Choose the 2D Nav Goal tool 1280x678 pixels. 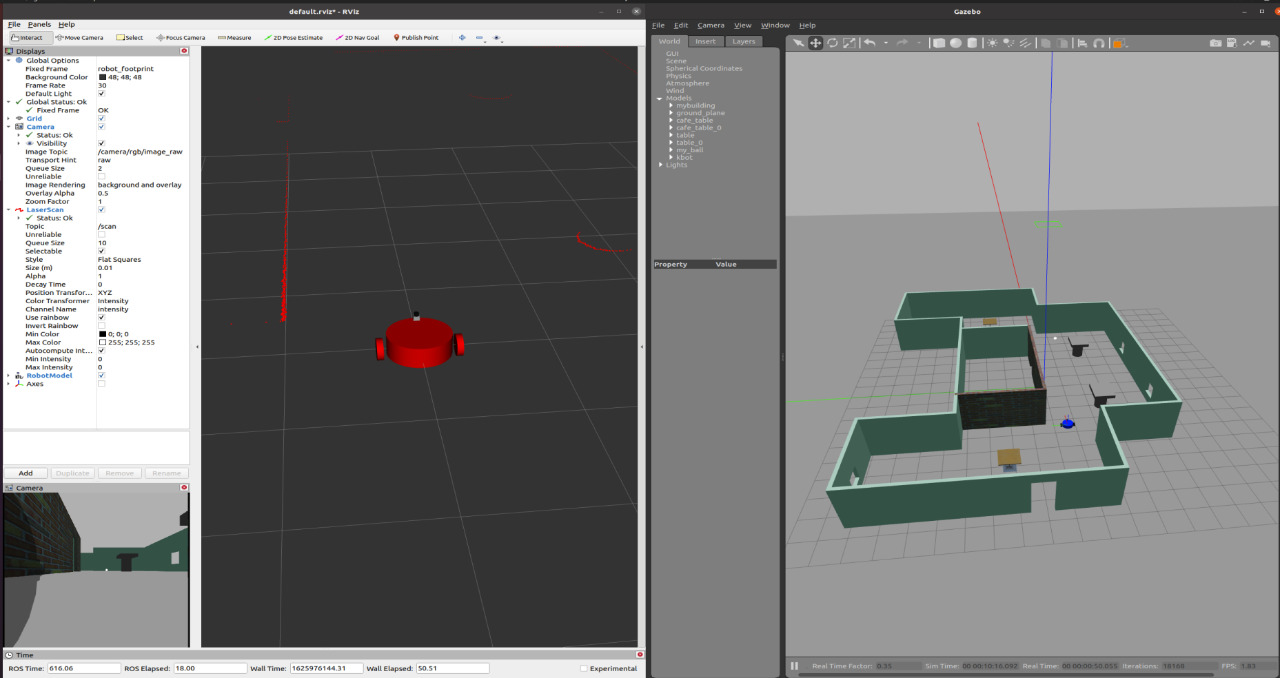(357, 37)
